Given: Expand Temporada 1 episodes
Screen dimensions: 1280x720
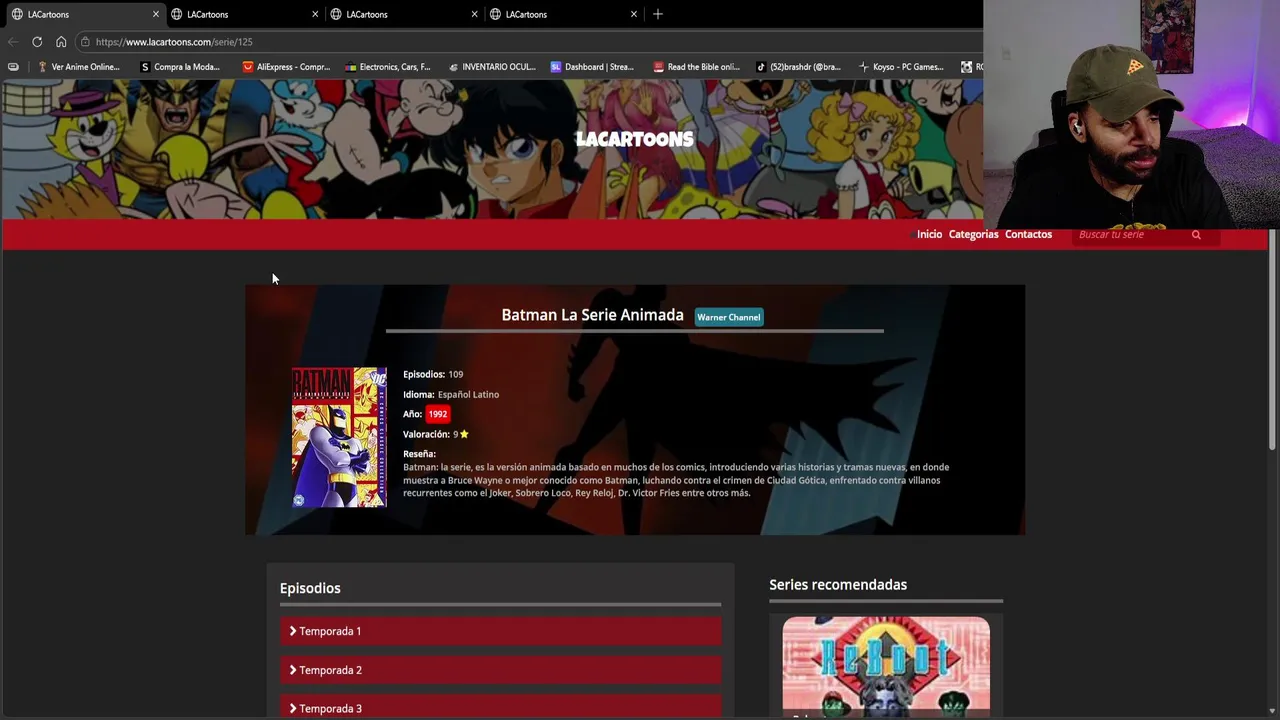Looking at the screenshot, I should click(500, 631).
